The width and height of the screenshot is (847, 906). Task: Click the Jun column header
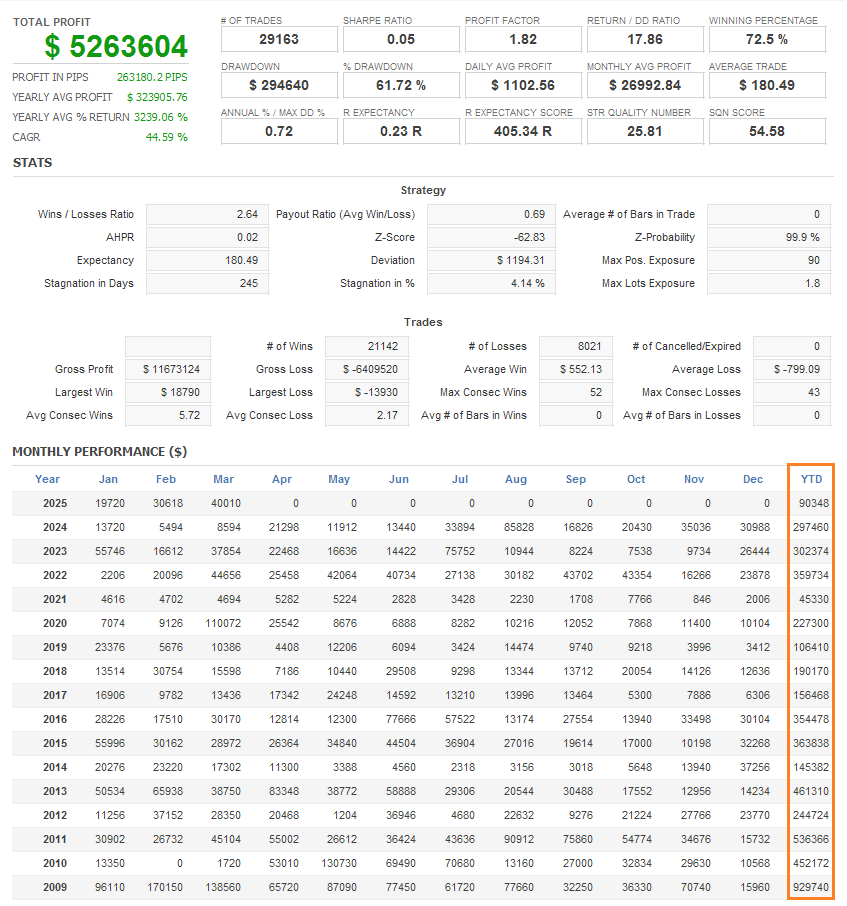click(399, 479)
